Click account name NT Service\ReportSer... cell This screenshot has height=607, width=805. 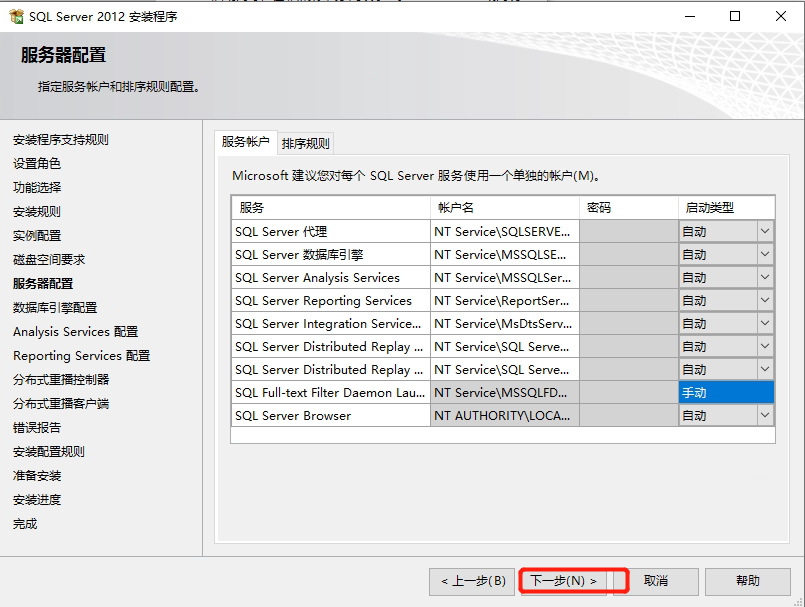point(505,300)
